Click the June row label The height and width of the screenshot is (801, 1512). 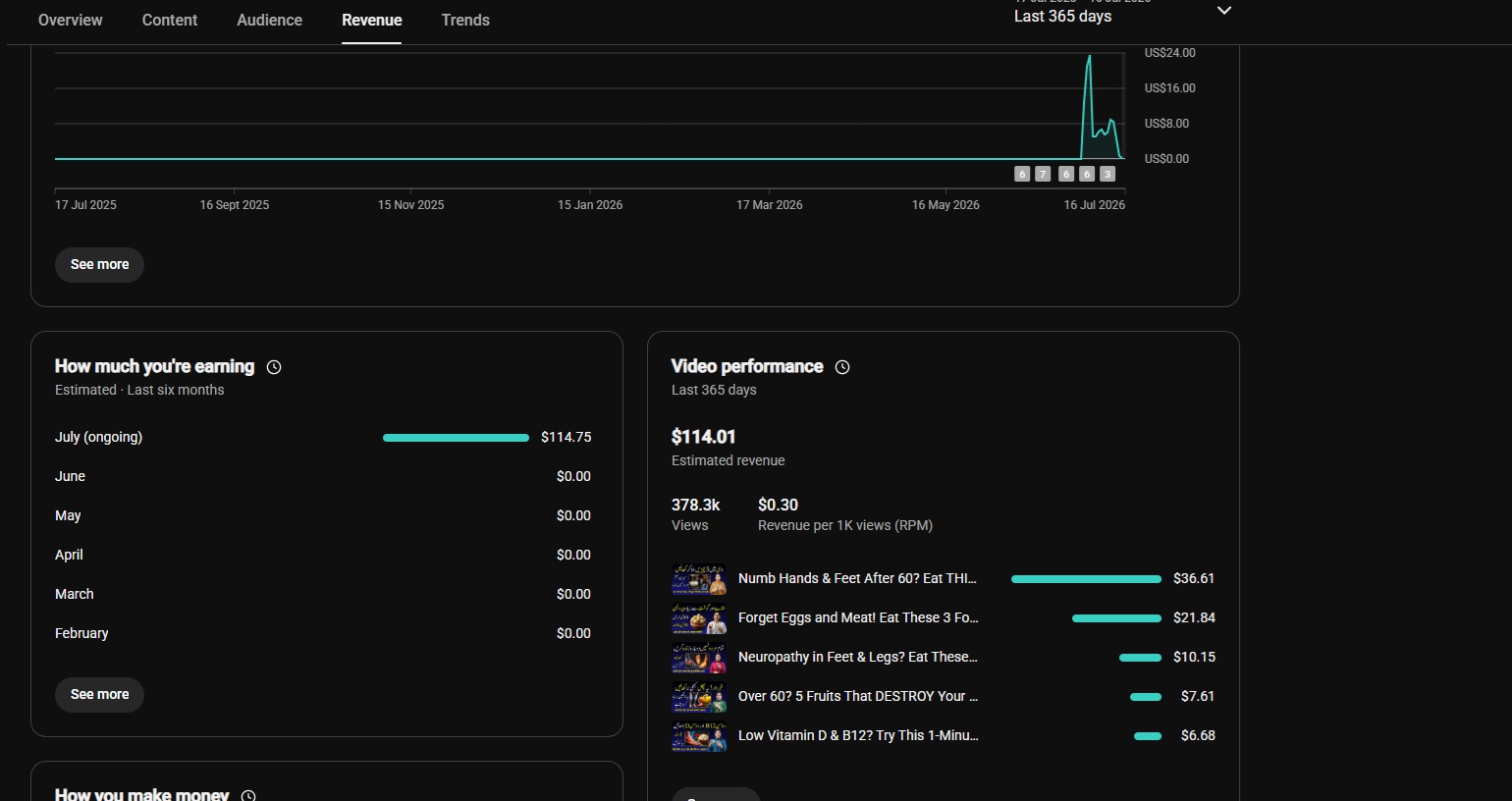(70, 477)
